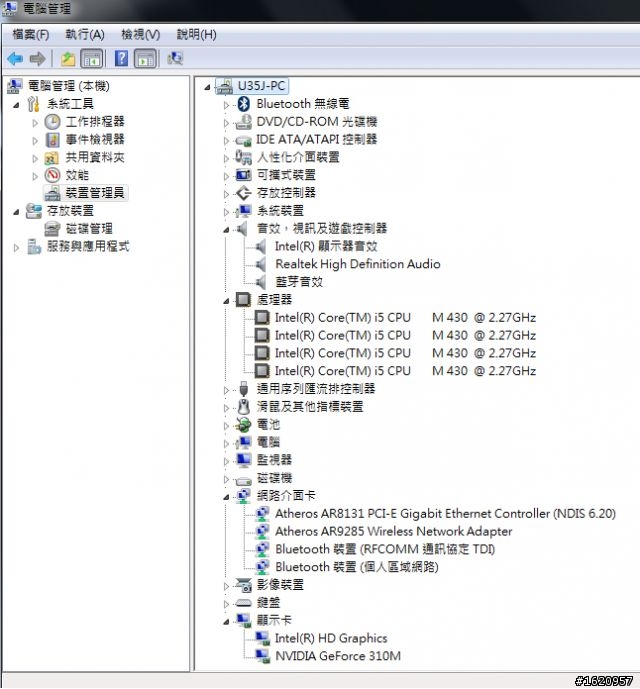Click the DVD/CD-ROM 光碟機 drive icon
640x689 pixels.
244,122
